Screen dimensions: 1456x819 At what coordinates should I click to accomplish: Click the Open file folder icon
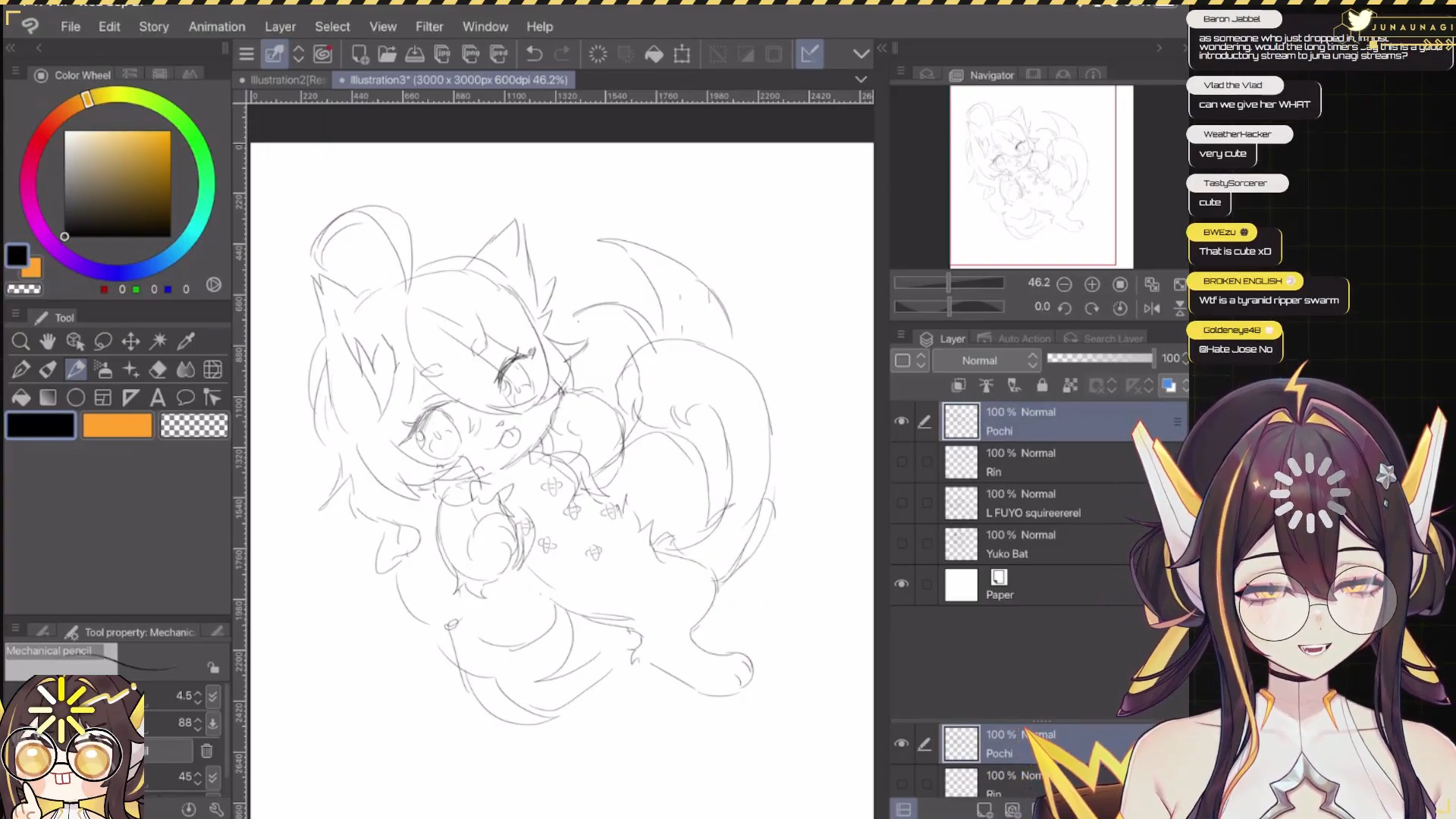[387, 54]
